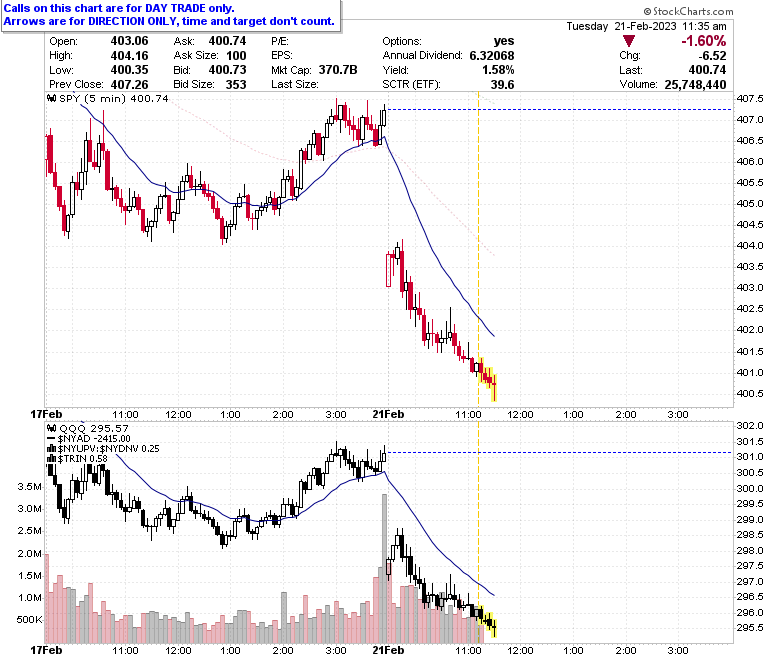The height and width of the screenshot is (659, 780).
Task: Click the EPS label
Action: [x=282, y=56]
